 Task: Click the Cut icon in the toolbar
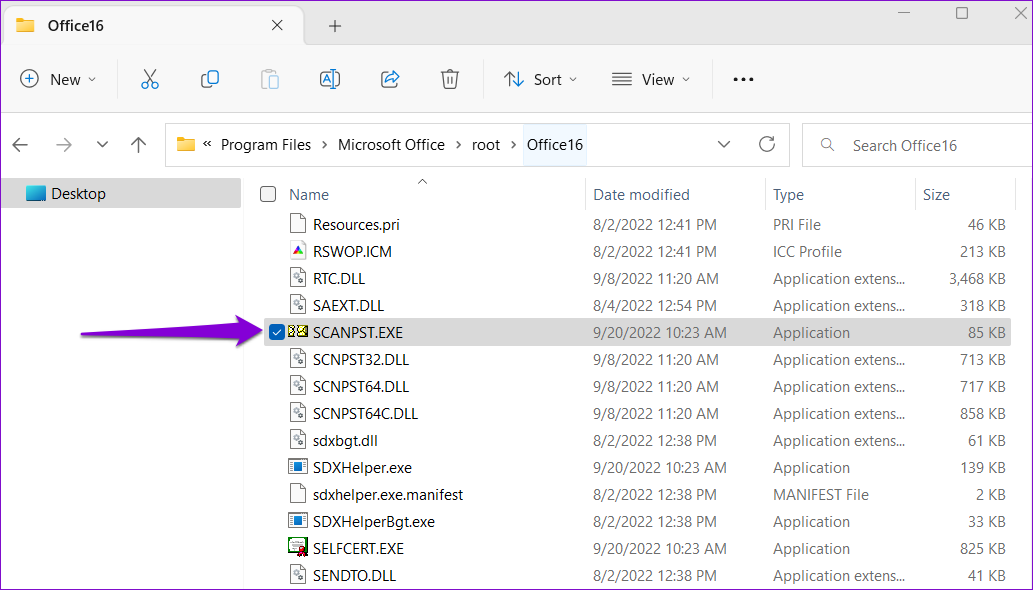pos(149,79)
